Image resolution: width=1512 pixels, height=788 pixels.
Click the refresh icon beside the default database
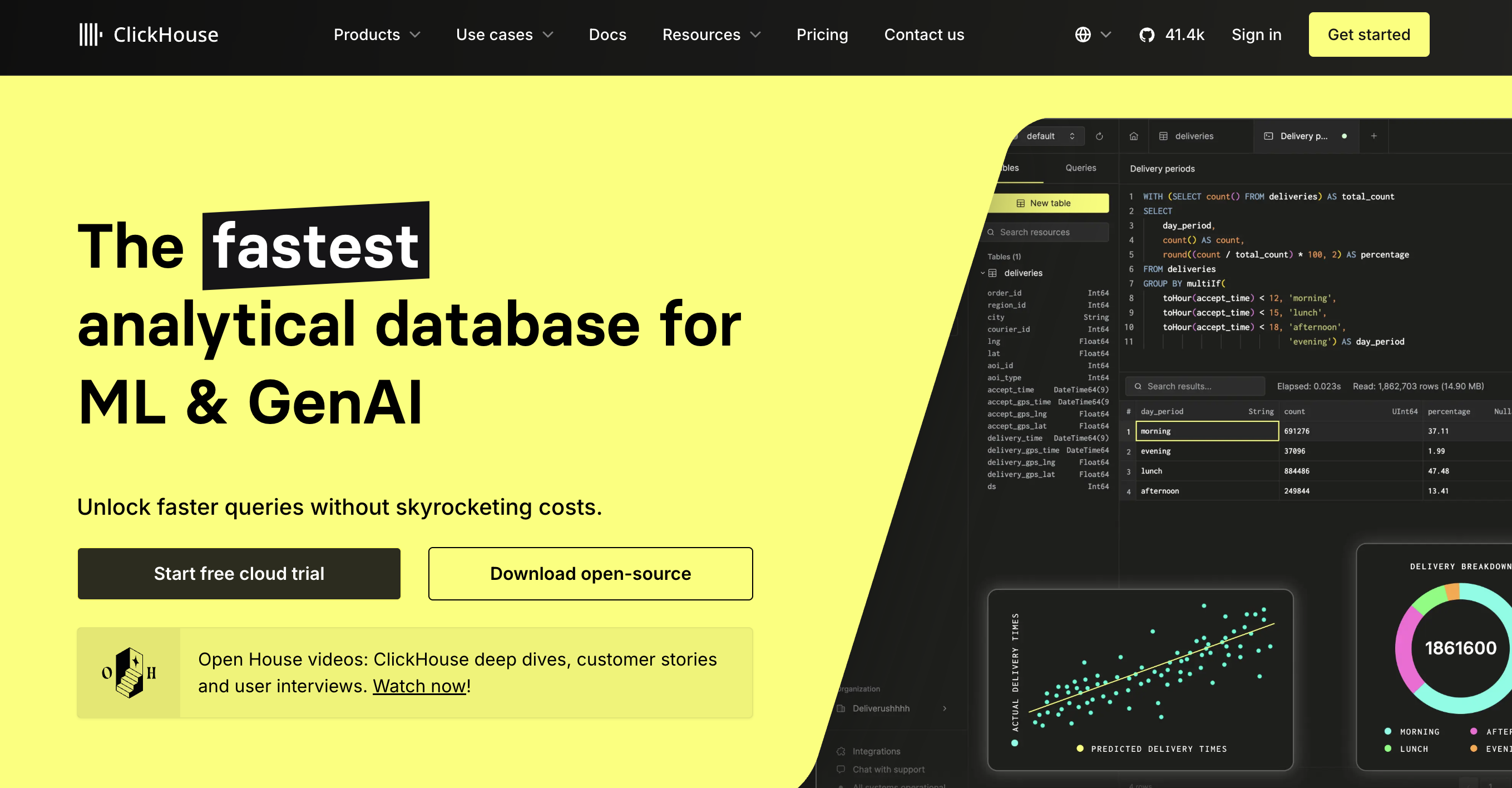pyautogui.click(x=1099, y=136)
